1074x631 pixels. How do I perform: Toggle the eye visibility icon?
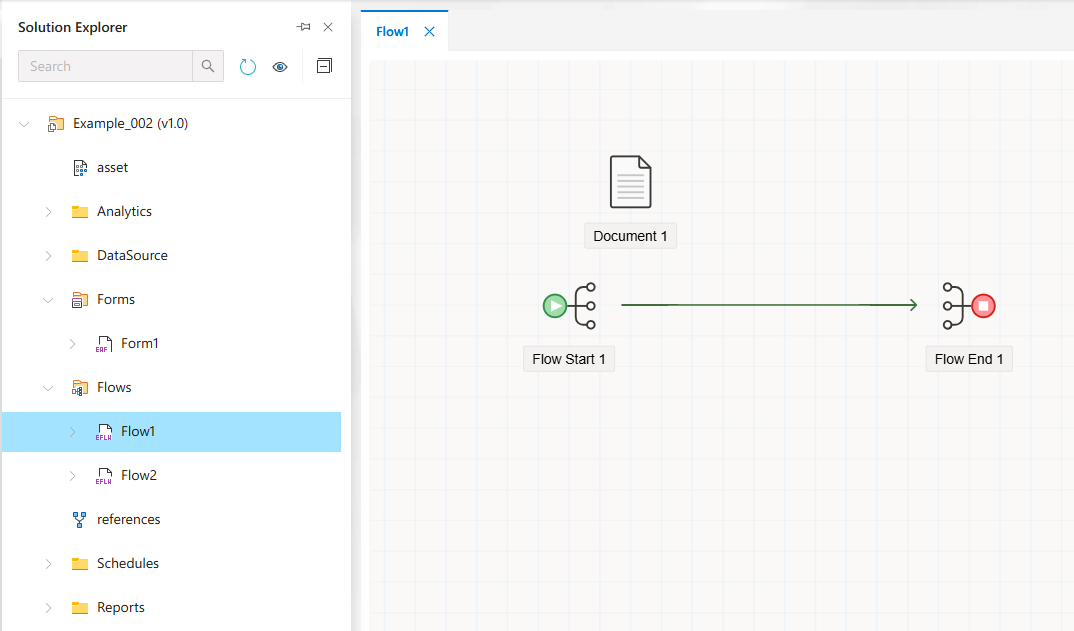(280, 66)
